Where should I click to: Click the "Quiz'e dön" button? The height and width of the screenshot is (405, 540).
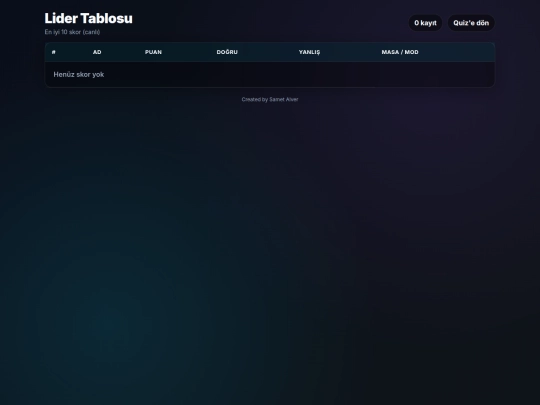pyautogui.click(x=471, y=23)
